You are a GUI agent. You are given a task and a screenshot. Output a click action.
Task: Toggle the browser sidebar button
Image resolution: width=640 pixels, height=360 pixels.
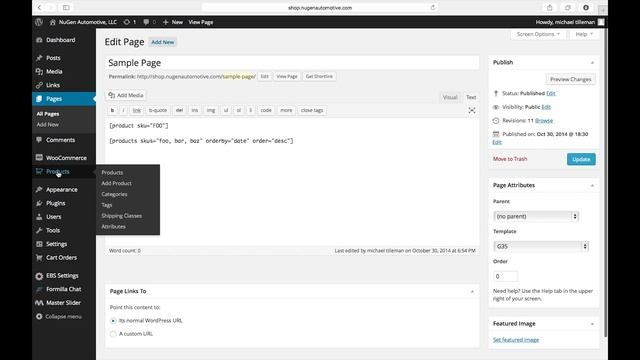[x=66, y=7]
